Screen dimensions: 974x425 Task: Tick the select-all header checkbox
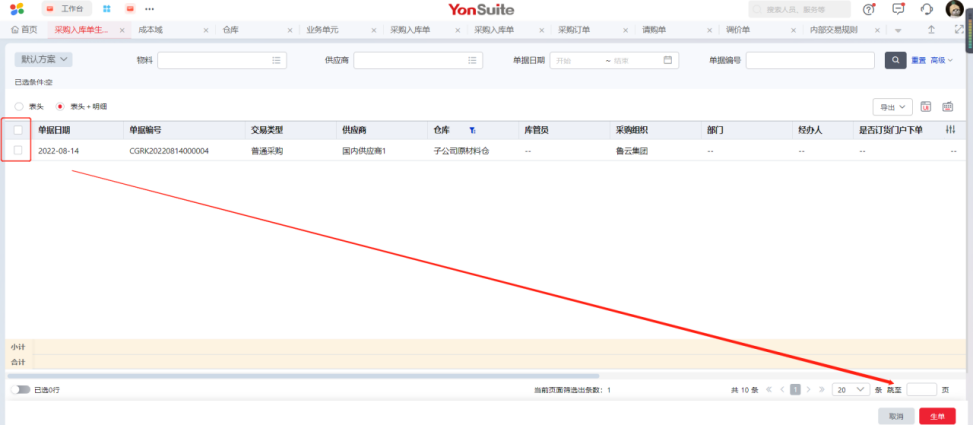(18, 130)
